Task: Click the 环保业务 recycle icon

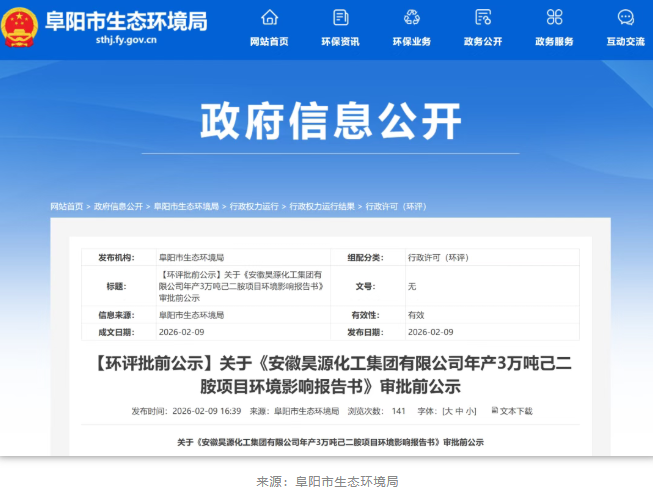Action: tap(411, 17)
